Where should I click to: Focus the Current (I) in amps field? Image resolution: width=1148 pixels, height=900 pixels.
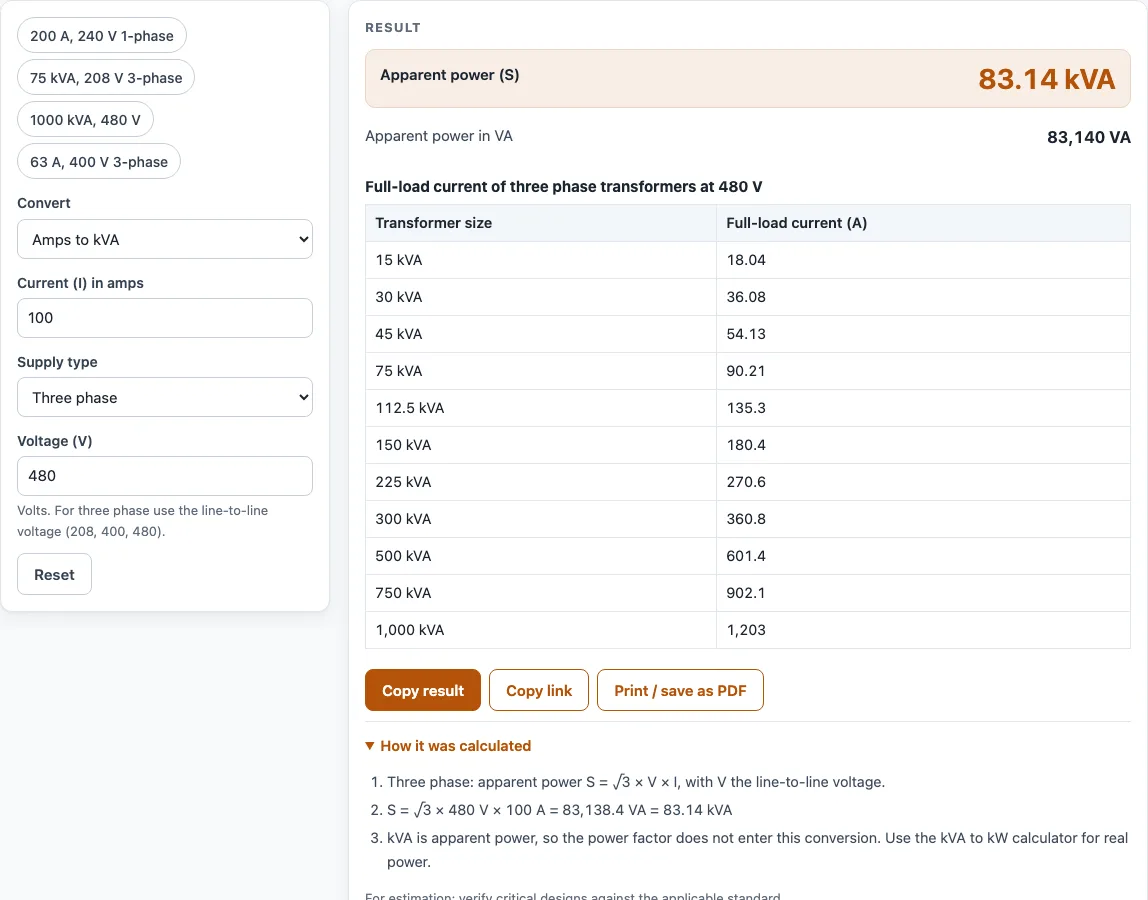pos(165,318)
